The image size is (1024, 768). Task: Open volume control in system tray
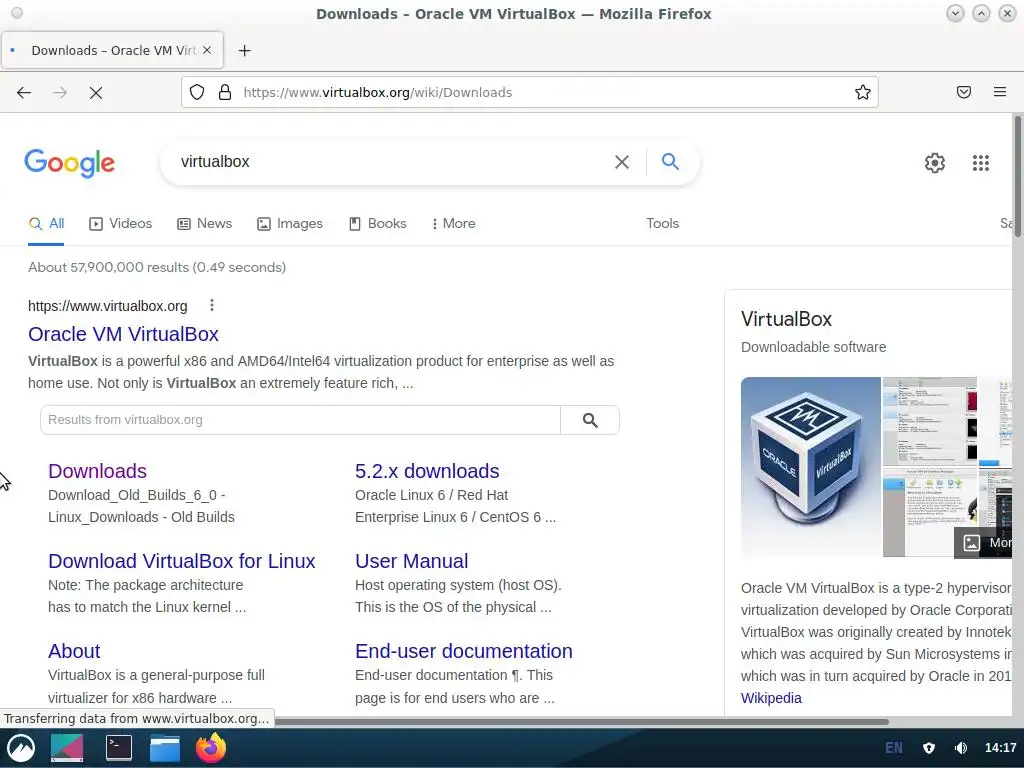pyautogui.click(x=961, y=748)
